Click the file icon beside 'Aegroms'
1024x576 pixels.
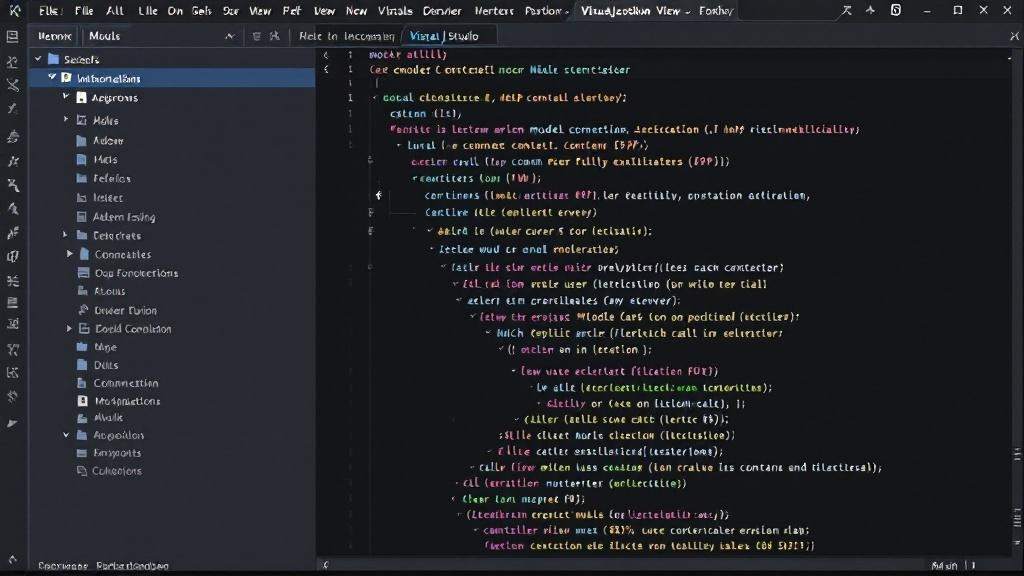click(x=82, y=98)
